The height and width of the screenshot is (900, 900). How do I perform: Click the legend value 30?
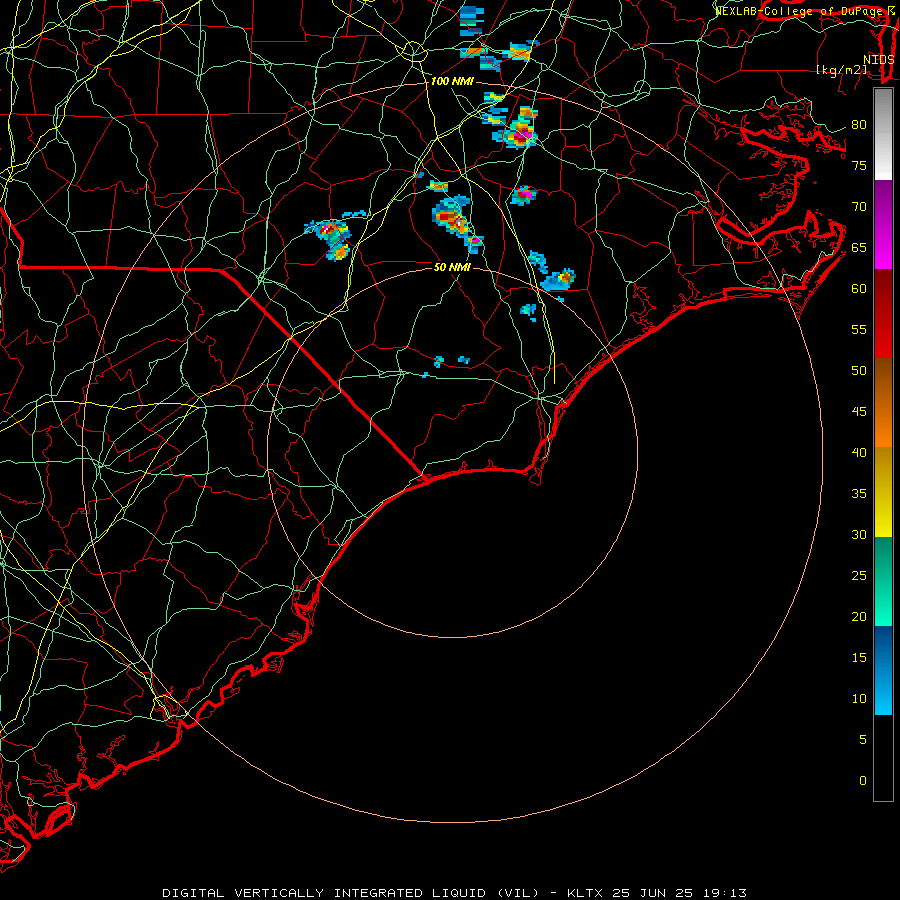(859, 534)
